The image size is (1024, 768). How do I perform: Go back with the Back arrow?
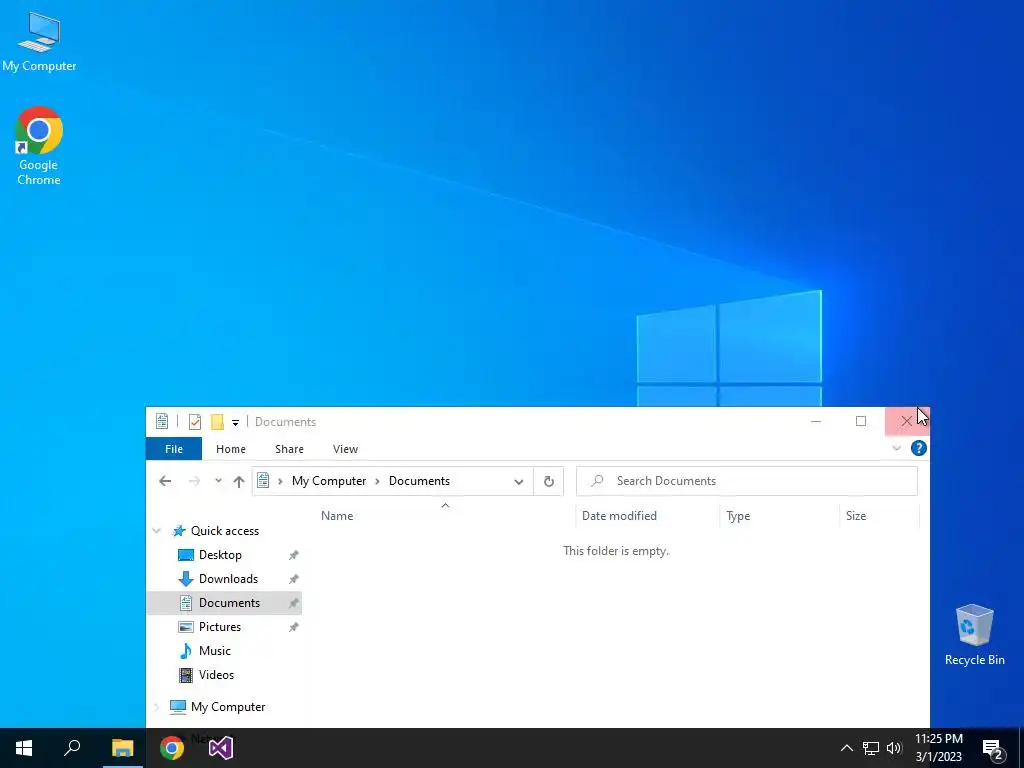pyautogui.click(x=165, y=481)
